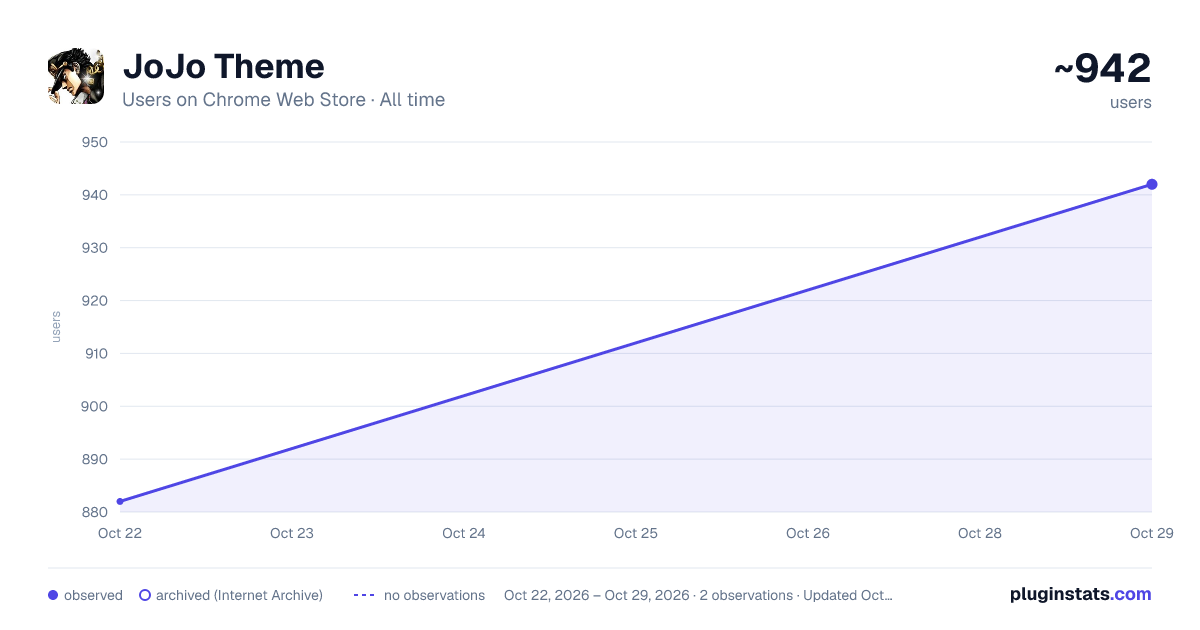Click the Oct 26 x-axis label
This screenshot has height=630, width=1200.
pyautogui.click(x=808, y=533)
